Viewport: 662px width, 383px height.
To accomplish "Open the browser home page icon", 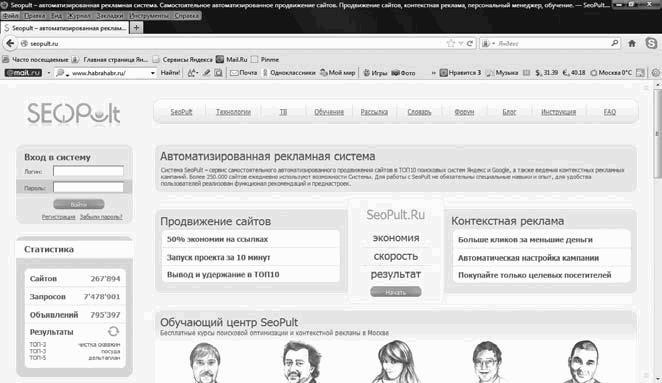I will point(632,43).
